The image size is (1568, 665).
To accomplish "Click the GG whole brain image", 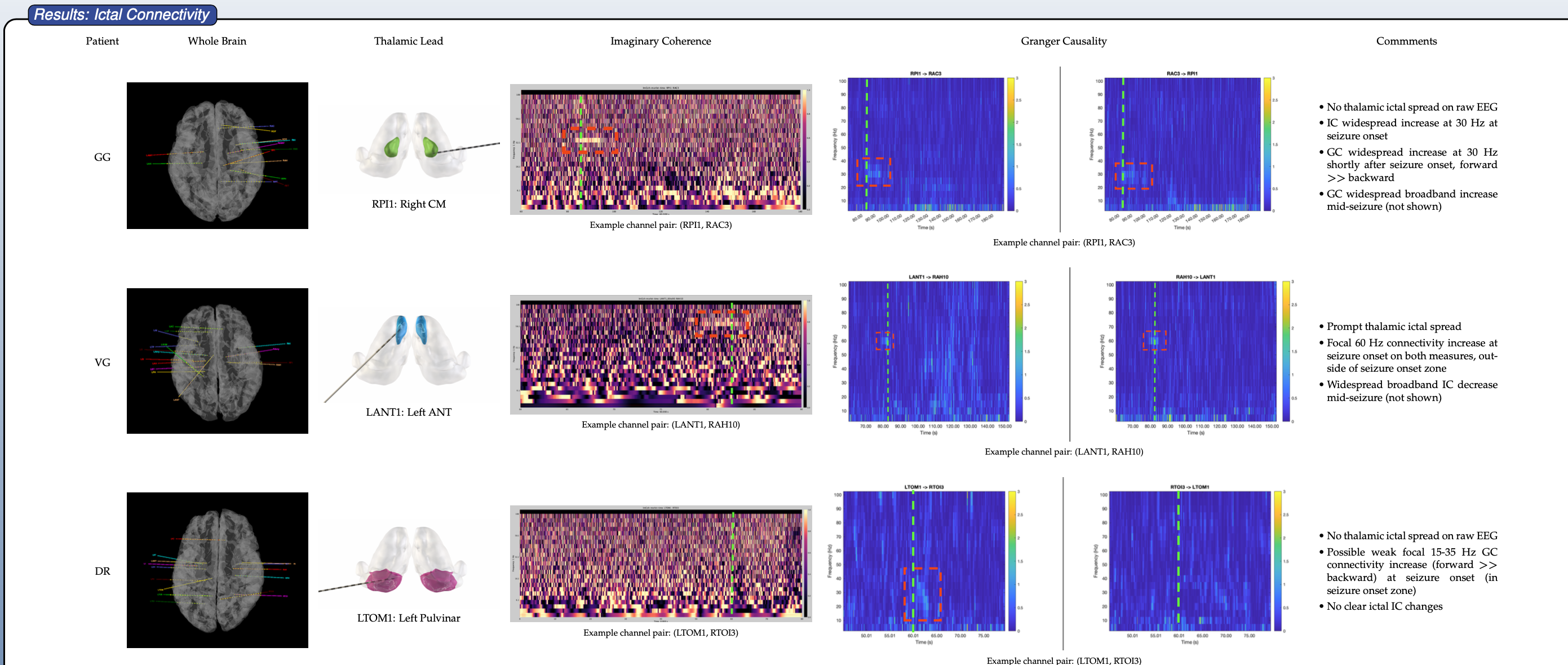I will tap(218, 155).
